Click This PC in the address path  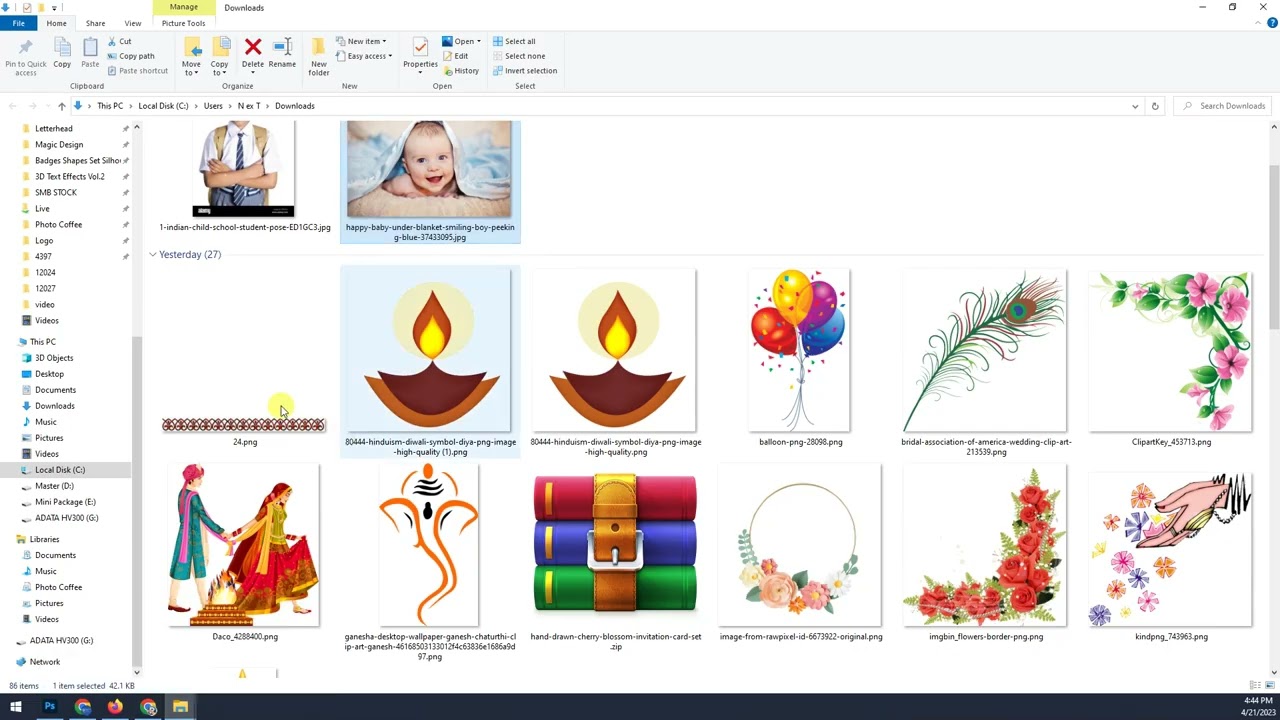110,106
